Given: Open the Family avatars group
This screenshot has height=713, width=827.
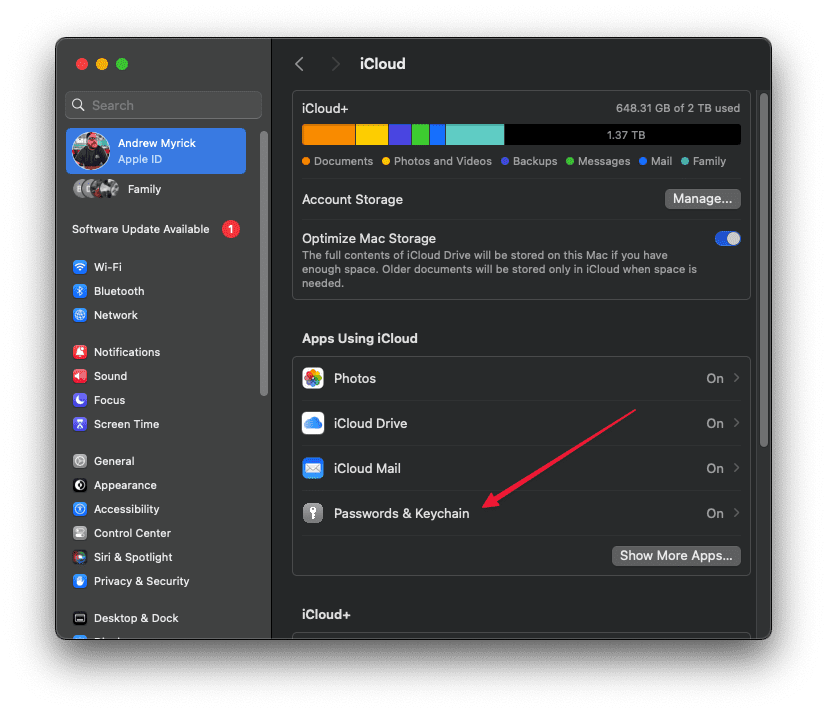Looking at the screenshot, I should pos(96,189).
